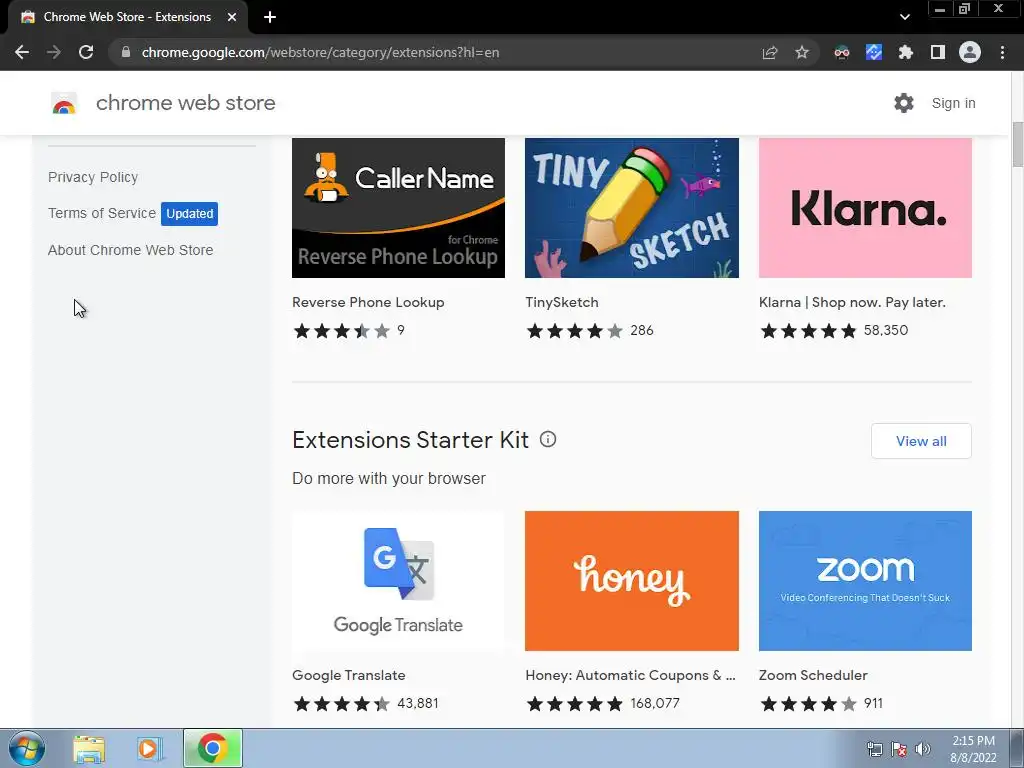Click the Chrome Web Store logo

click(64, 103)
